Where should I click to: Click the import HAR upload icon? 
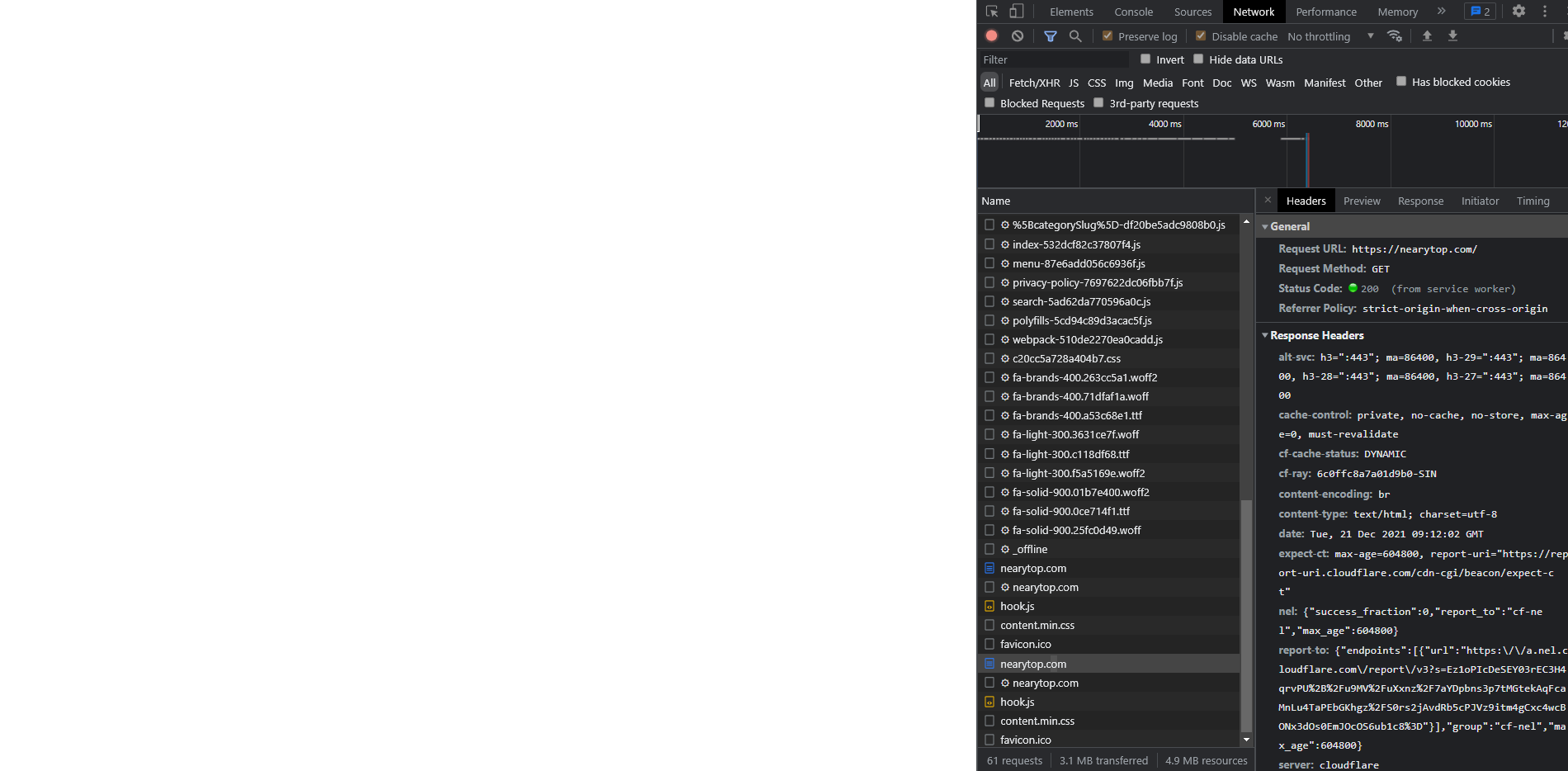tap(1427, 35)
